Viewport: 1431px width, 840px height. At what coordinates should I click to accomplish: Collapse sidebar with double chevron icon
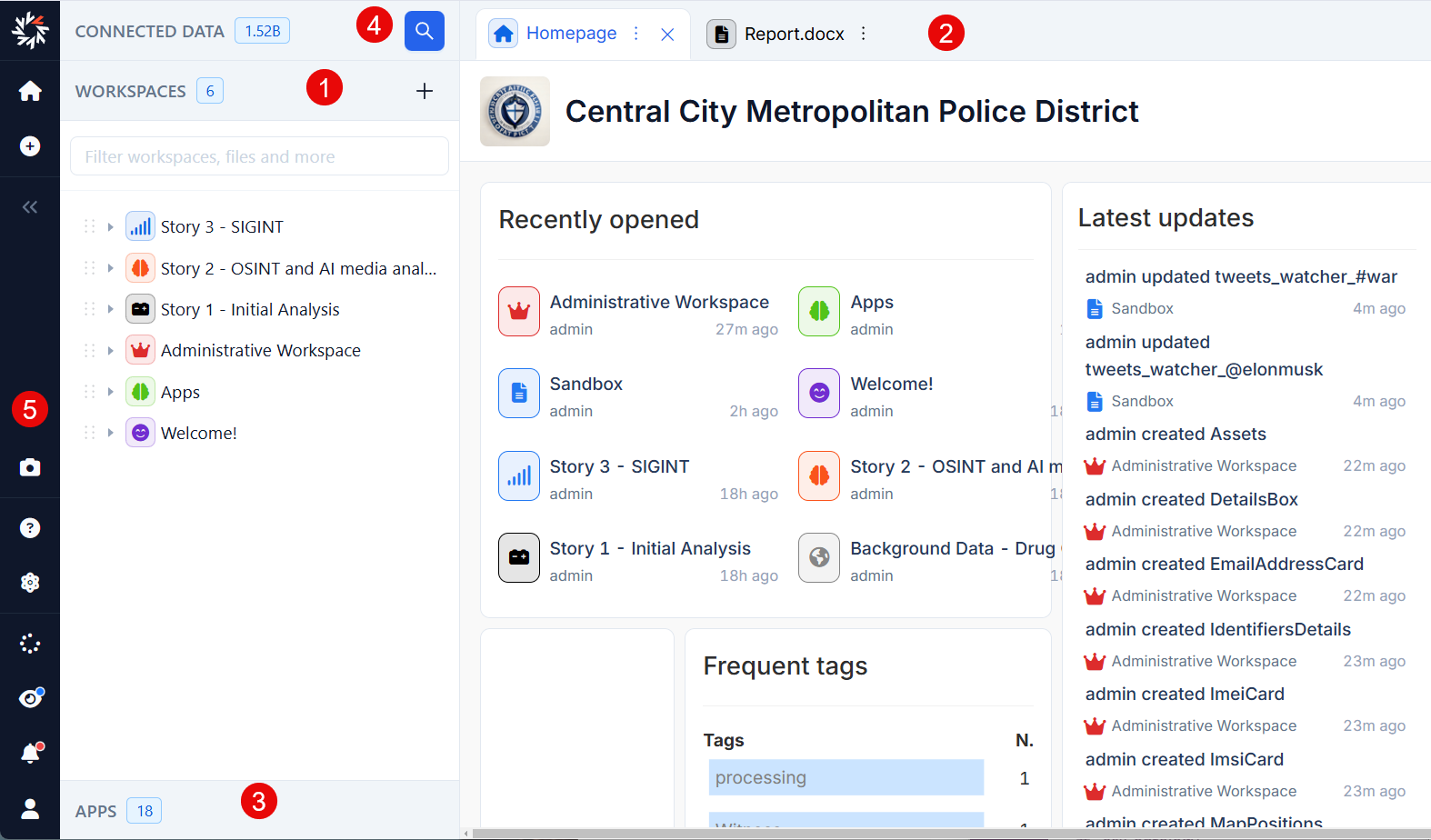coord(30,207)
